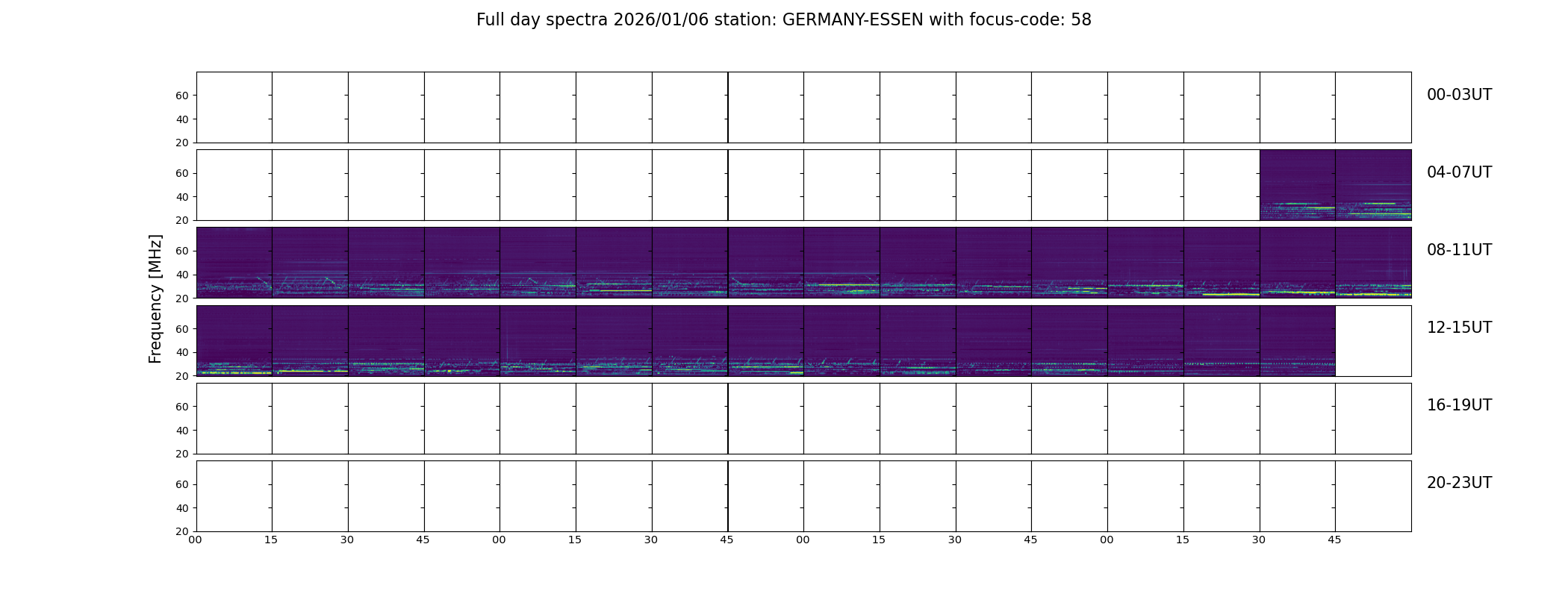
Task: Select the '00-03UT' row label
Action: [1459, 95]
